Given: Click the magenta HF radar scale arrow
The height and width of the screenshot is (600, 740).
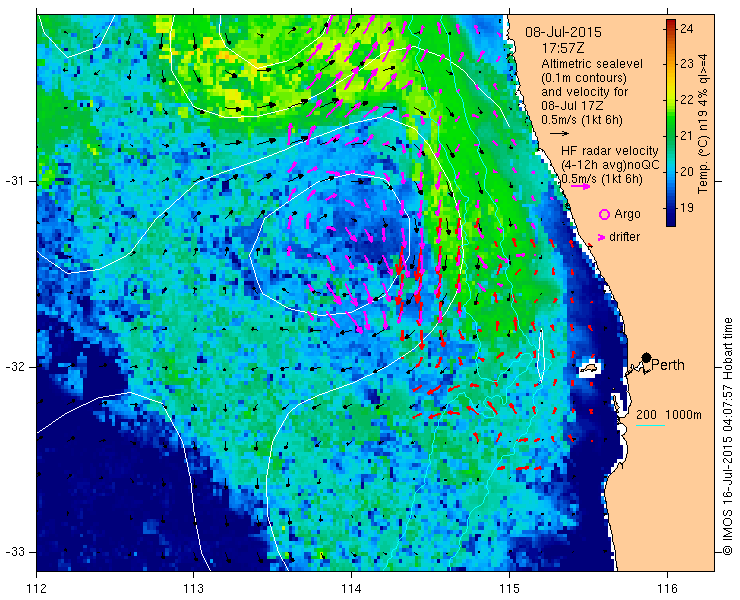Looking at the screenshot, I should 580,186.
